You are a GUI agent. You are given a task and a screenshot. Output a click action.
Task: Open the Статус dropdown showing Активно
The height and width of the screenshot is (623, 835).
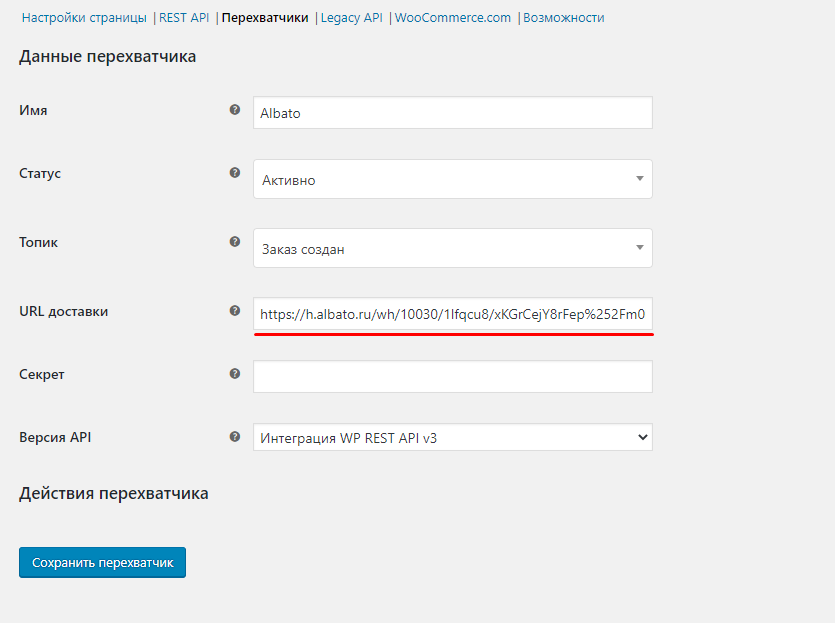[x=452, y=180]
